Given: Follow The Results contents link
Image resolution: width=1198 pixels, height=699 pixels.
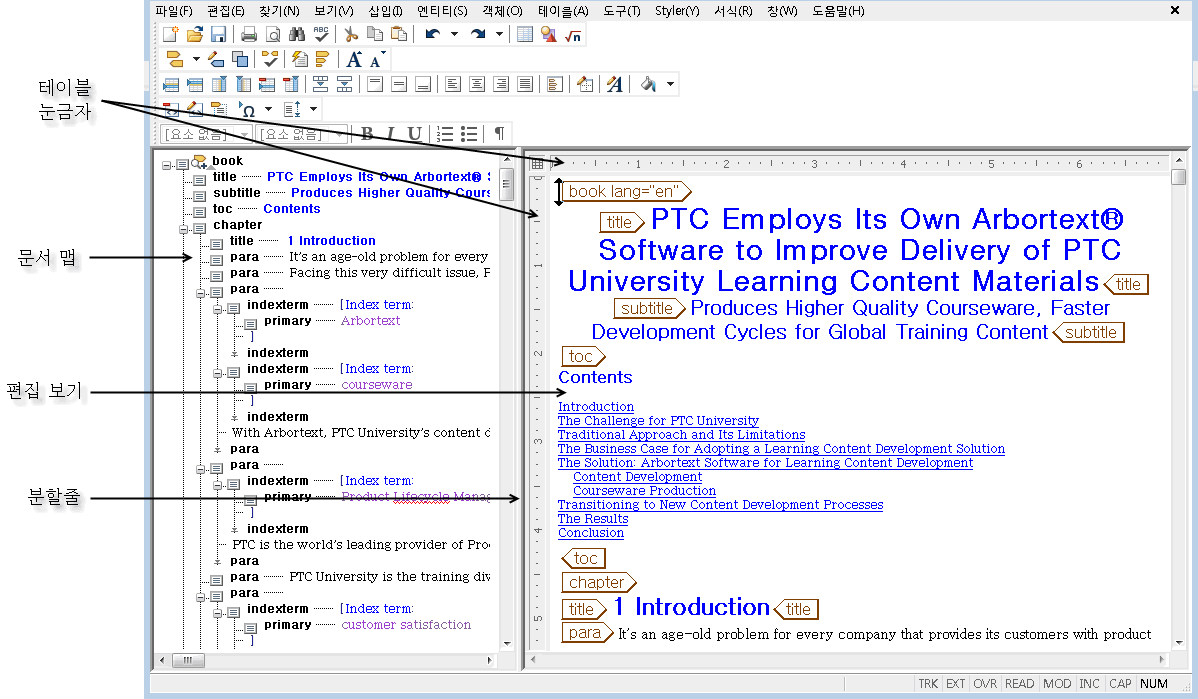Looking at the screenshot, I should 593,519.
